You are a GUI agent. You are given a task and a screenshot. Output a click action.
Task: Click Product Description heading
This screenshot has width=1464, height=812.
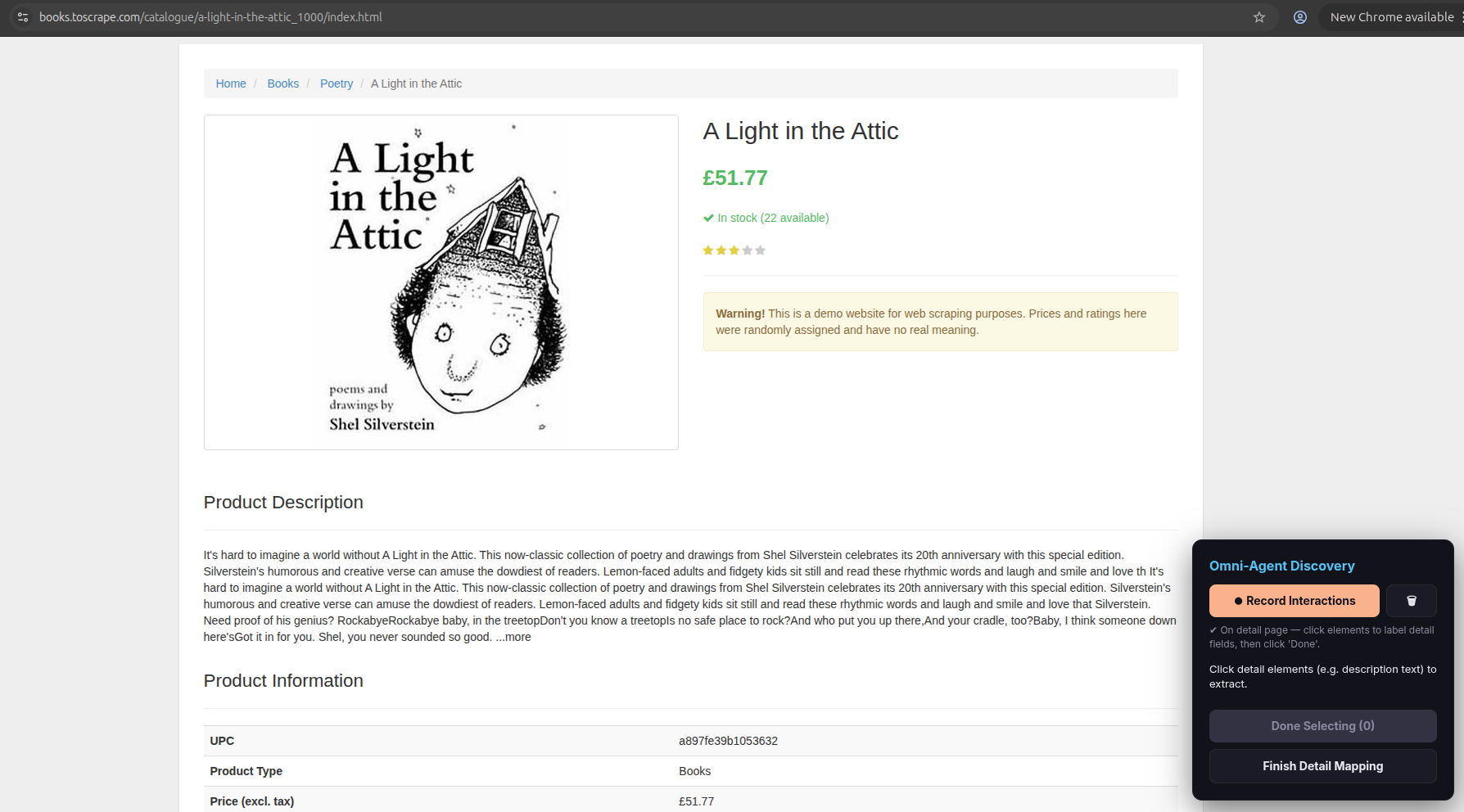click(x=283, y=503)
